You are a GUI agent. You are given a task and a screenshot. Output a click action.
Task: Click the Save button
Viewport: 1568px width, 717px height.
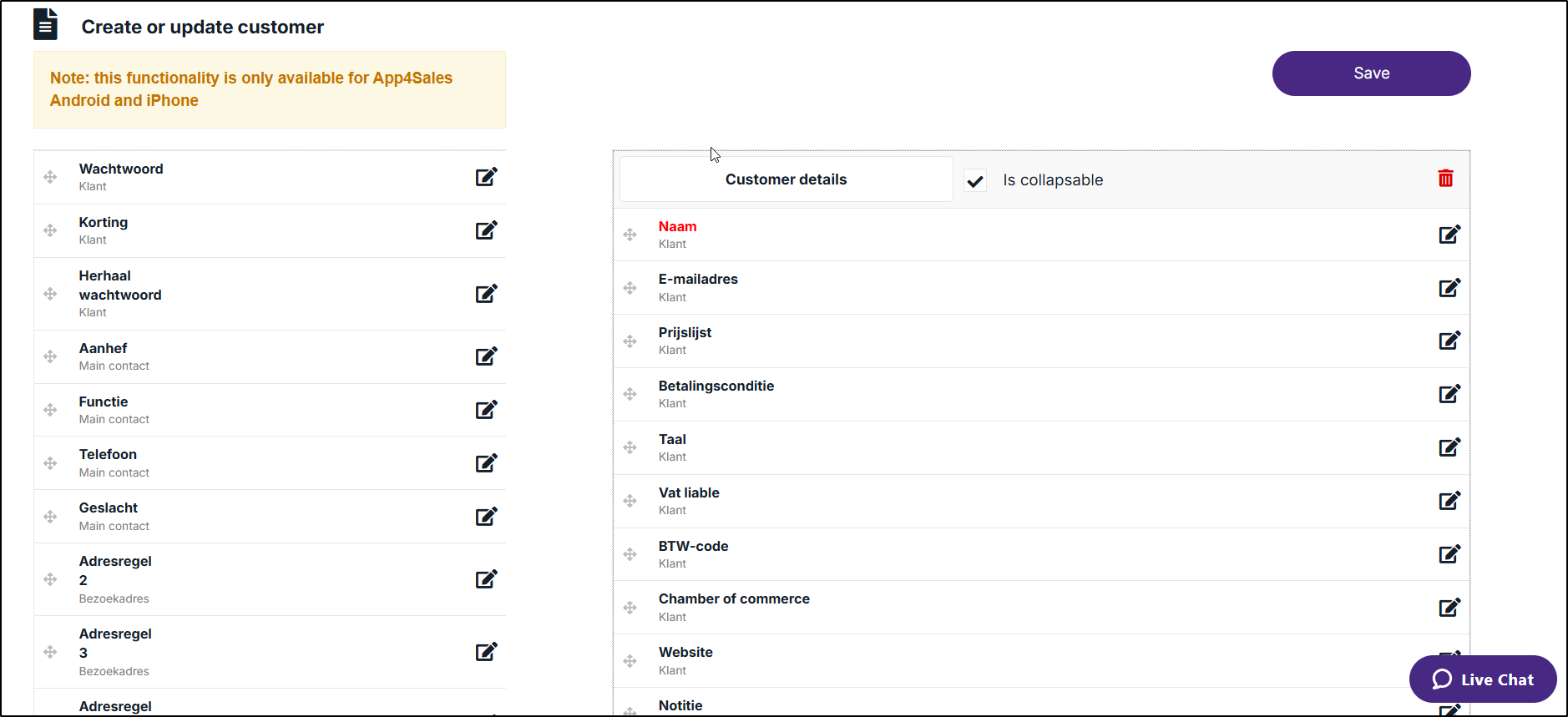click(1371, 73)
